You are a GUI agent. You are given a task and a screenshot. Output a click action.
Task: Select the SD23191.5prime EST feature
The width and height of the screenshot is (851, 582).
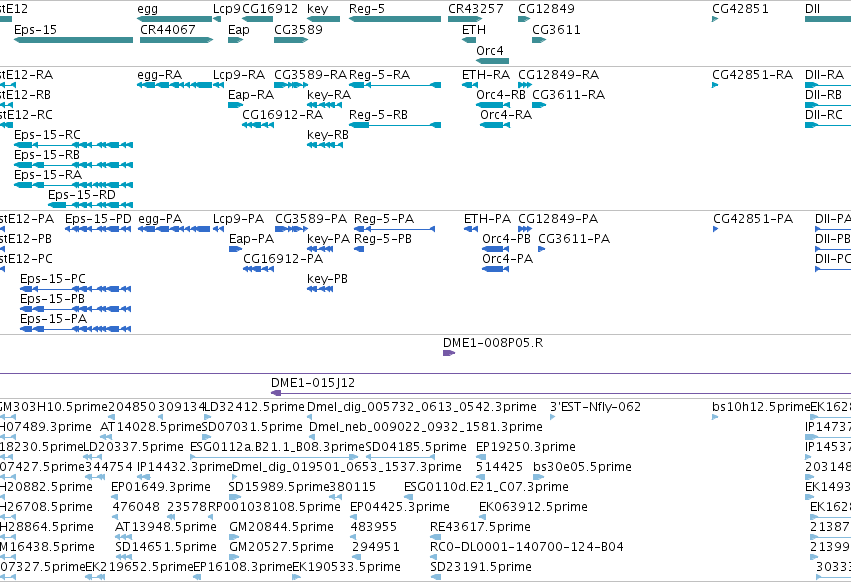pyautogui.click(x=436, y=577)
